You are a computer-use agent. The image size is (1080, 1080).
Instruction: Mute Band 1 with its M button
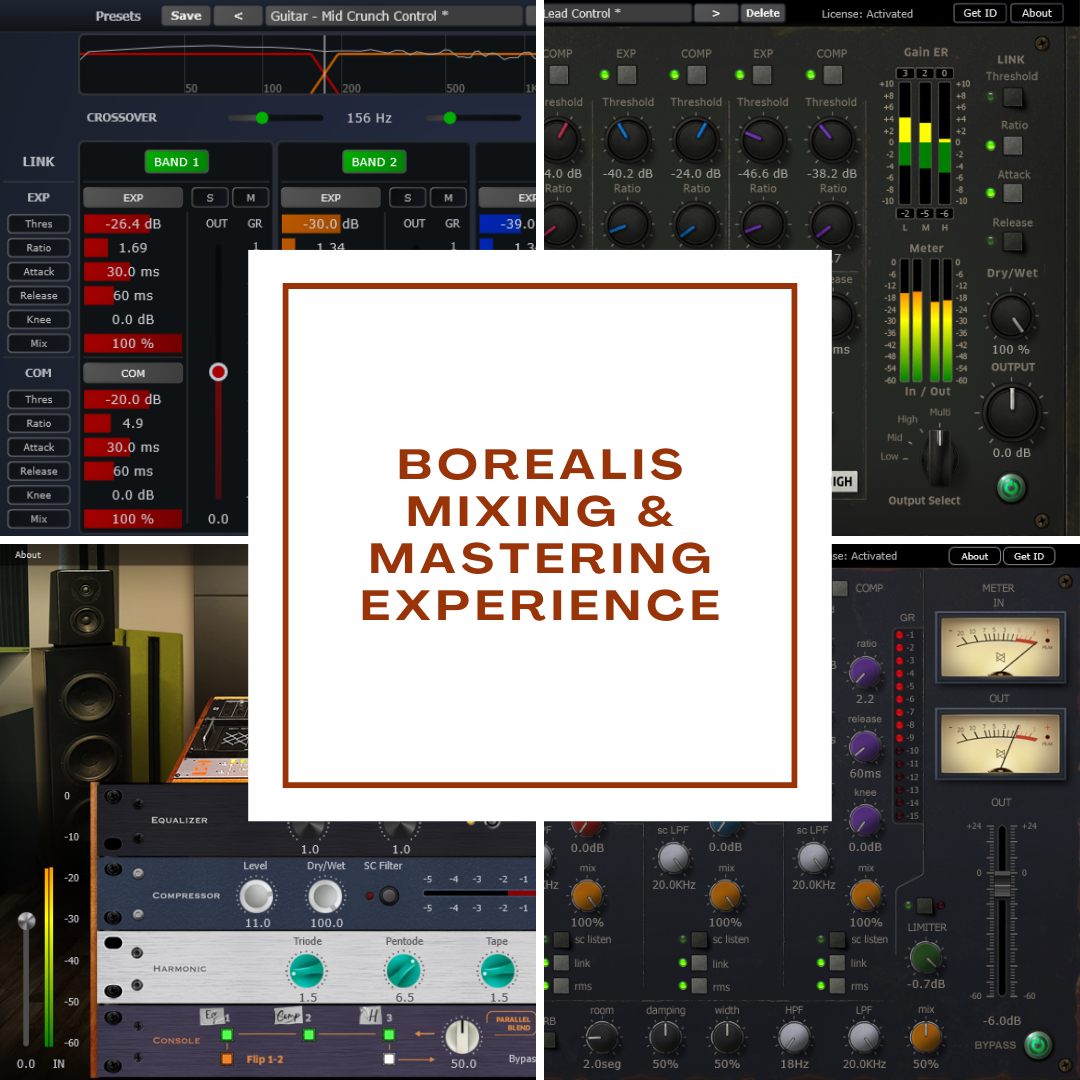click(x=251, y=198)
